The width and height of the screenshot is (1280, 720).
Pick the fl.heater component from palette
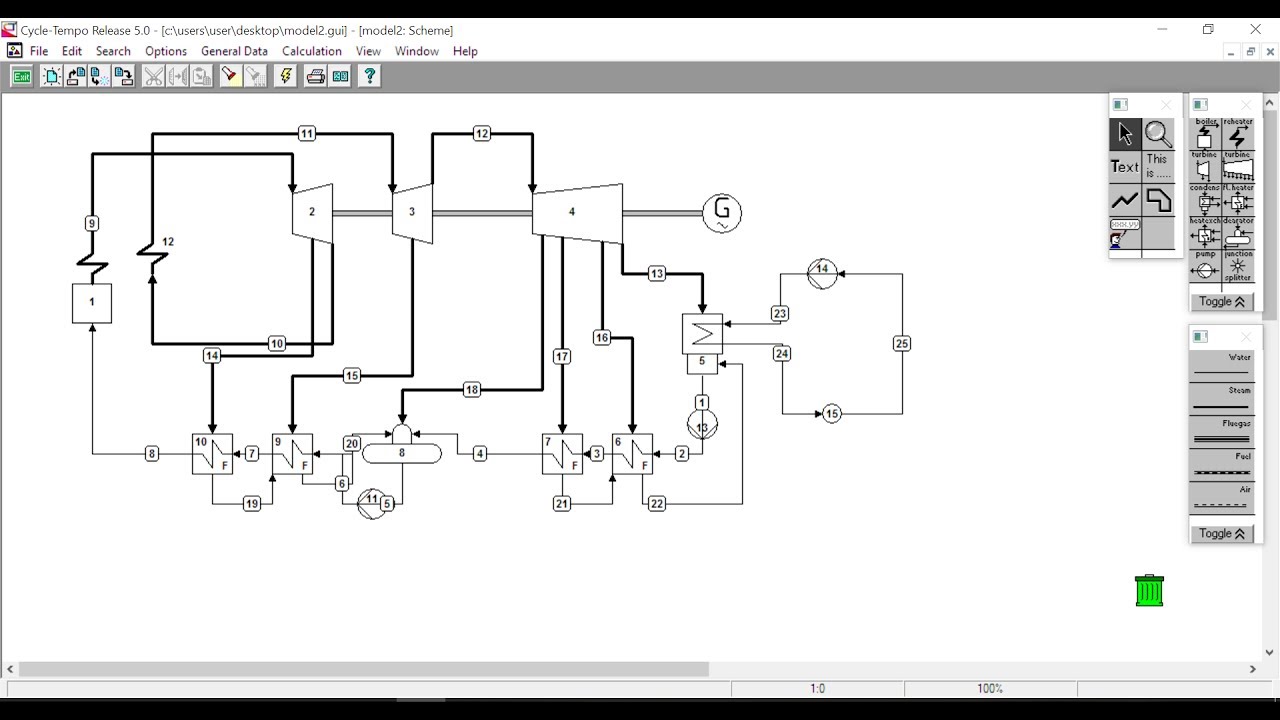[1238, 201]
